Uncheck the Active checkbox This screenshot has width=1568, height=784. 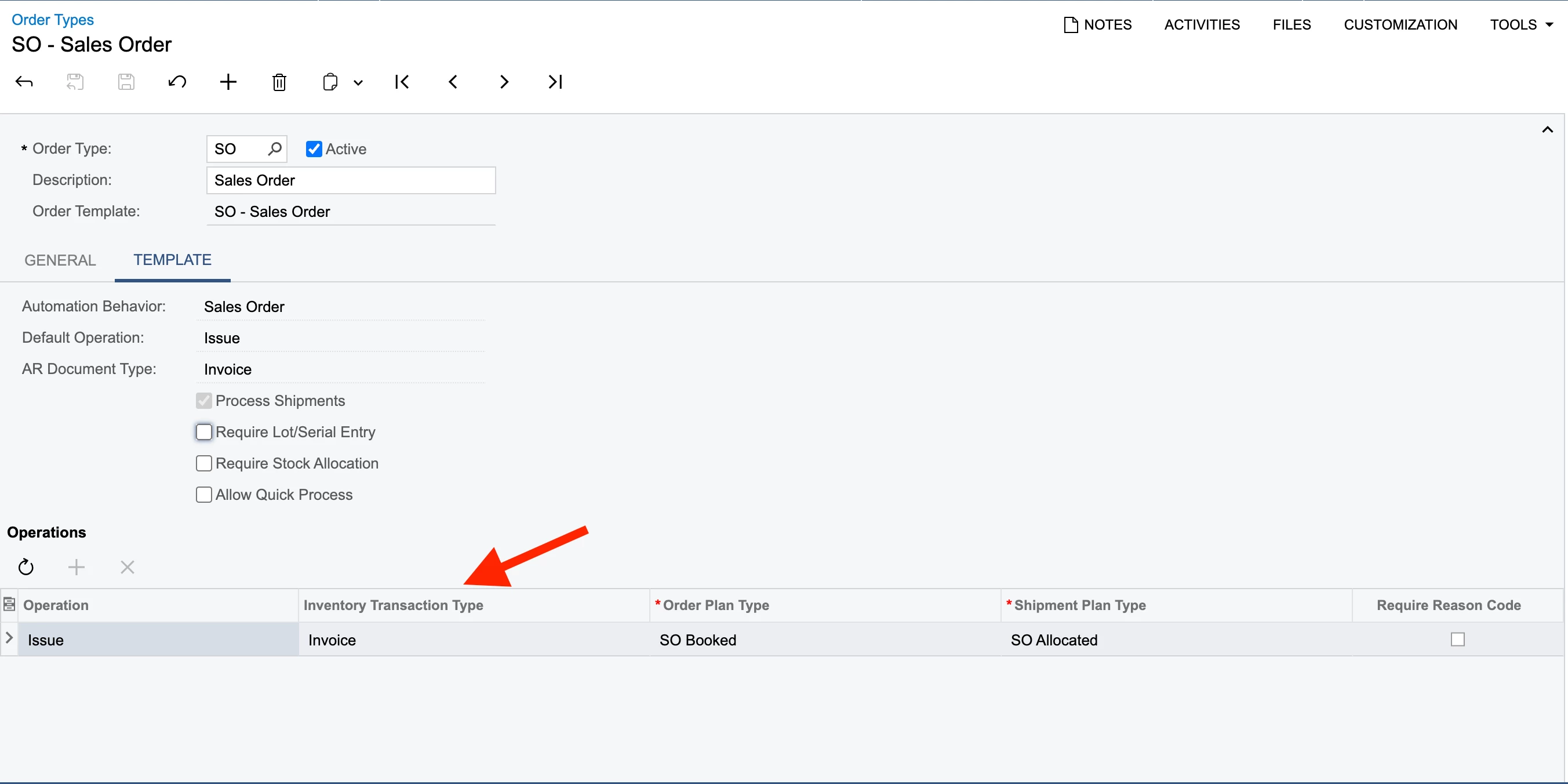pyautogui.click(x=314, y=148)
